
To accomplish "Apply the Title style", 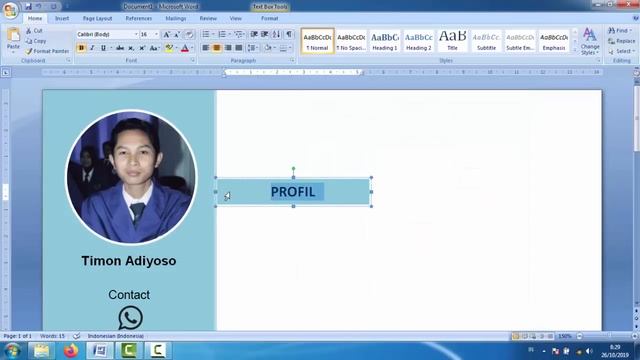I will [x=453, y=40].
